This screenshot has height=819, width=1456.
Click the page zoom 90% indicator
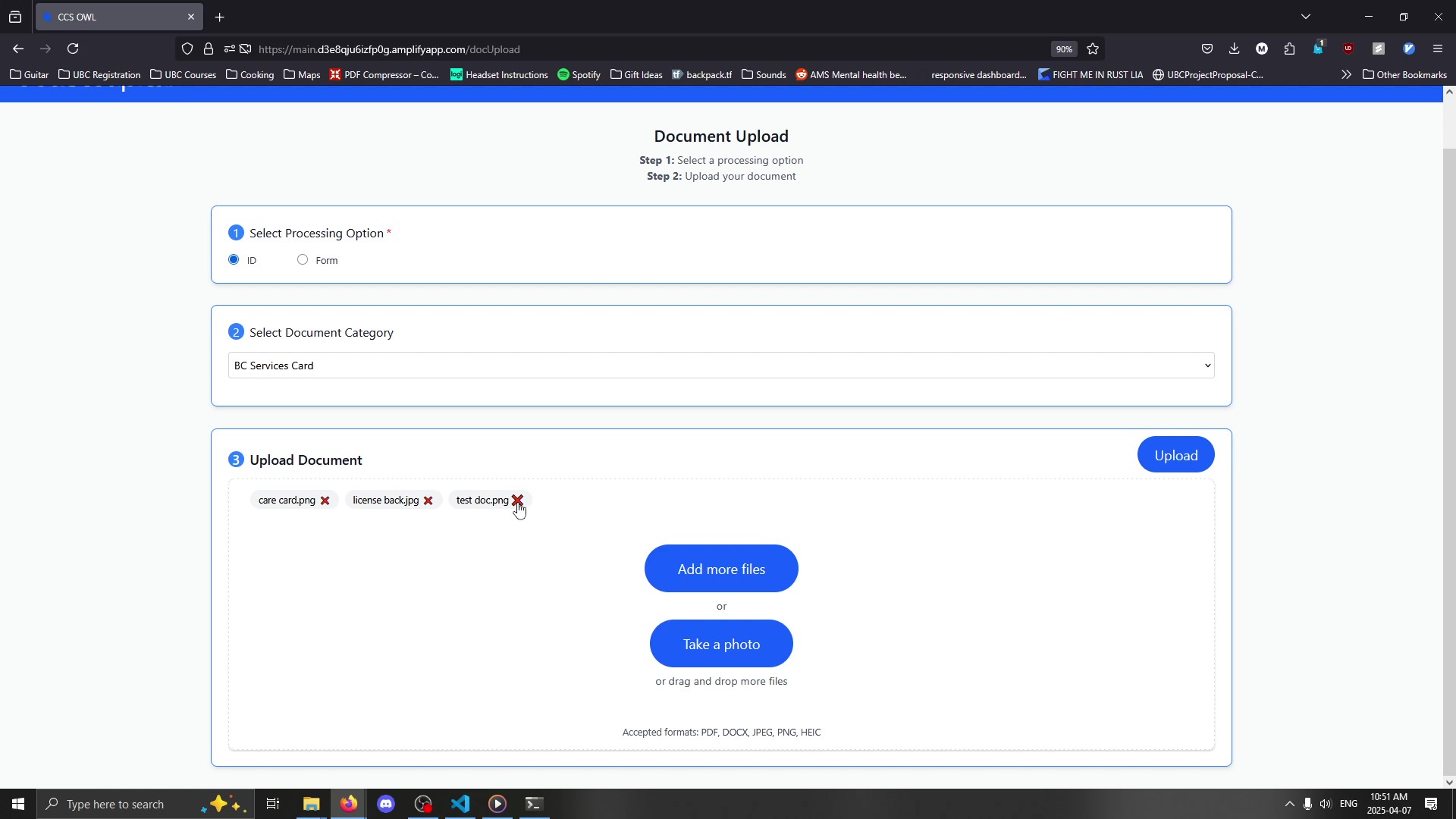click(1064, 49)
